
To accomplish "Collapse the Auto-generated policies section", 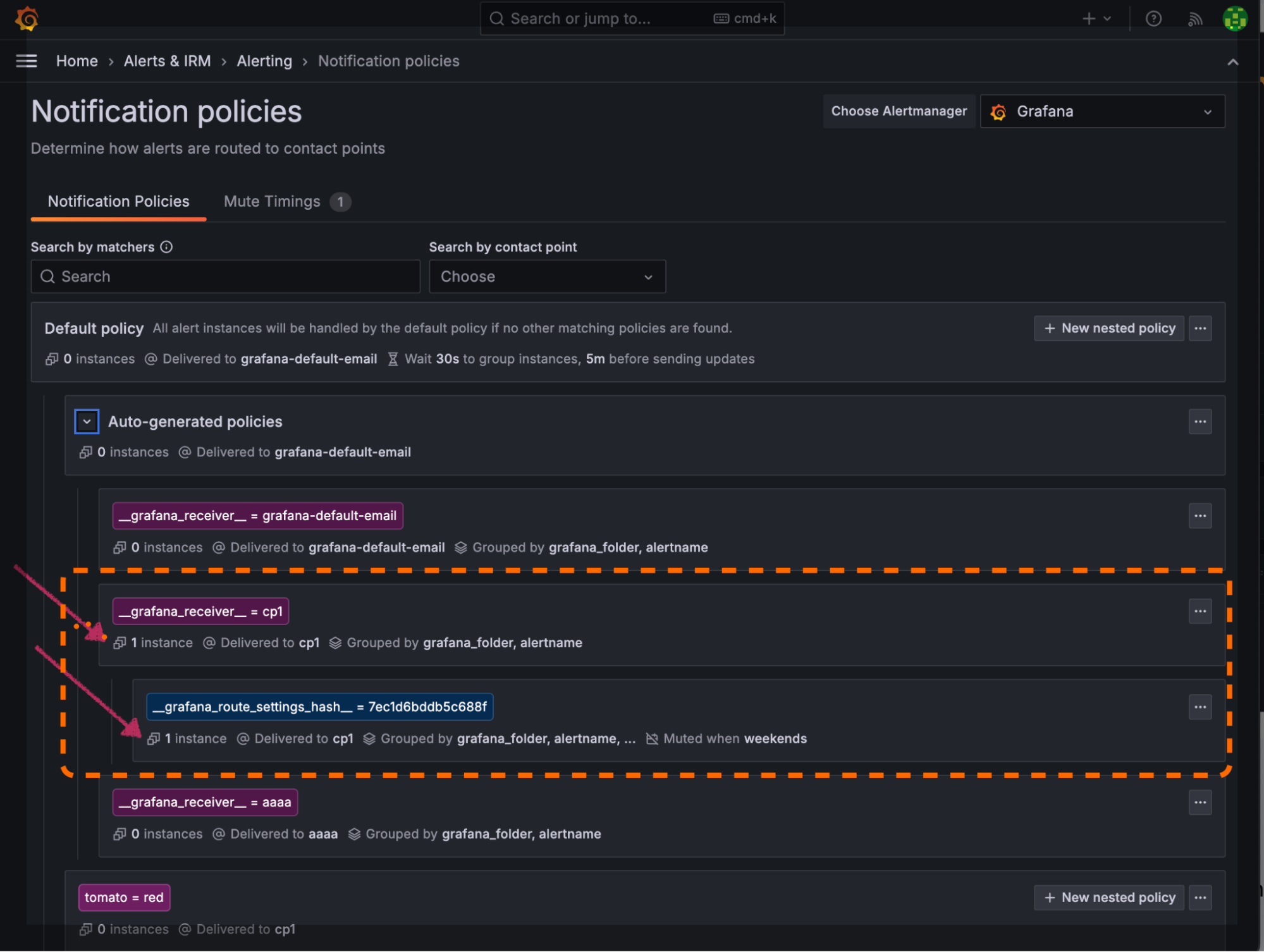I will [x=87, y=421].
